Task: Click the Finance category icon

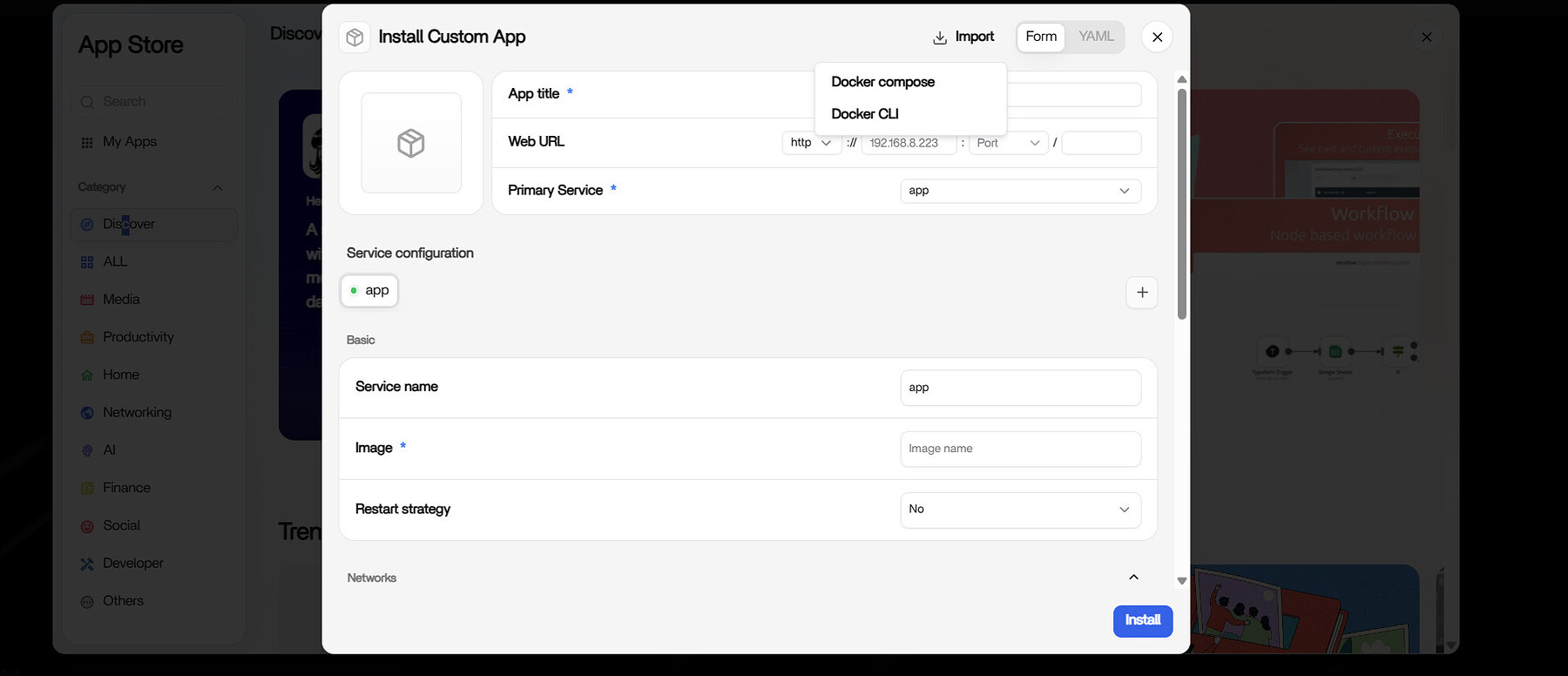Action: click(87, 489)
